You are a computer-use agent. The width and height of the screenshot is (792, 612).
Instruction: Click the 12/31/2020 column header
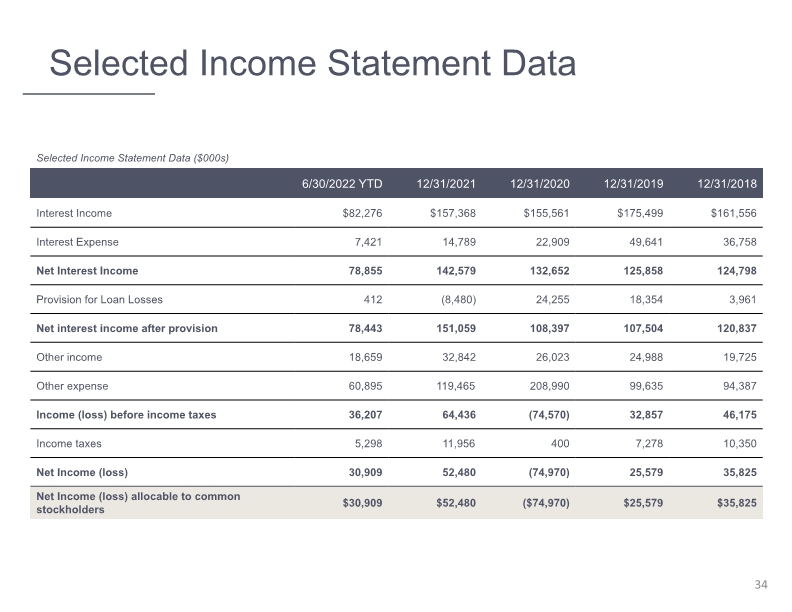539,184
